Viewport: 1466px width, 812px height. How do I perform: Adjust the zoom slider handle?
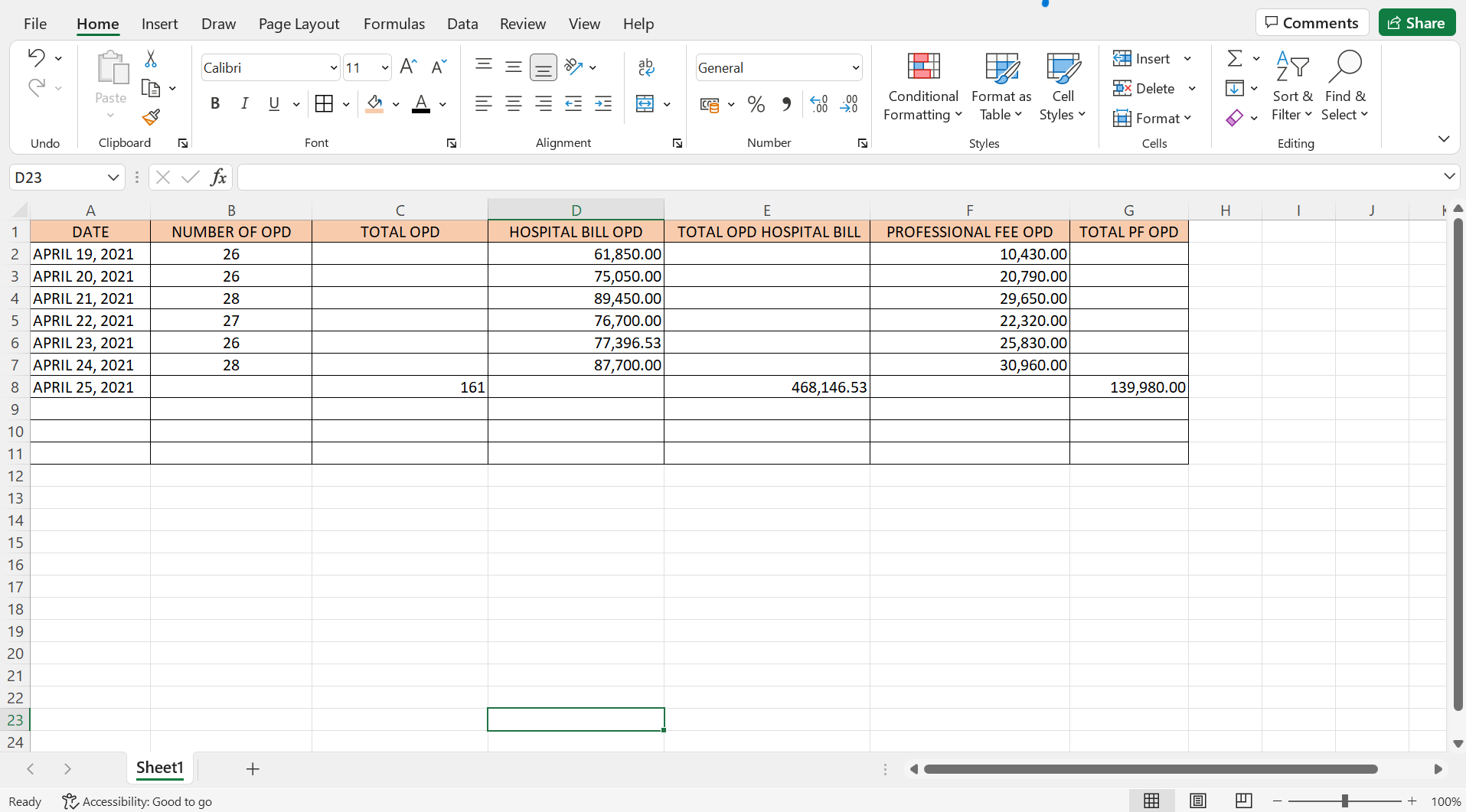point(1345,801)
